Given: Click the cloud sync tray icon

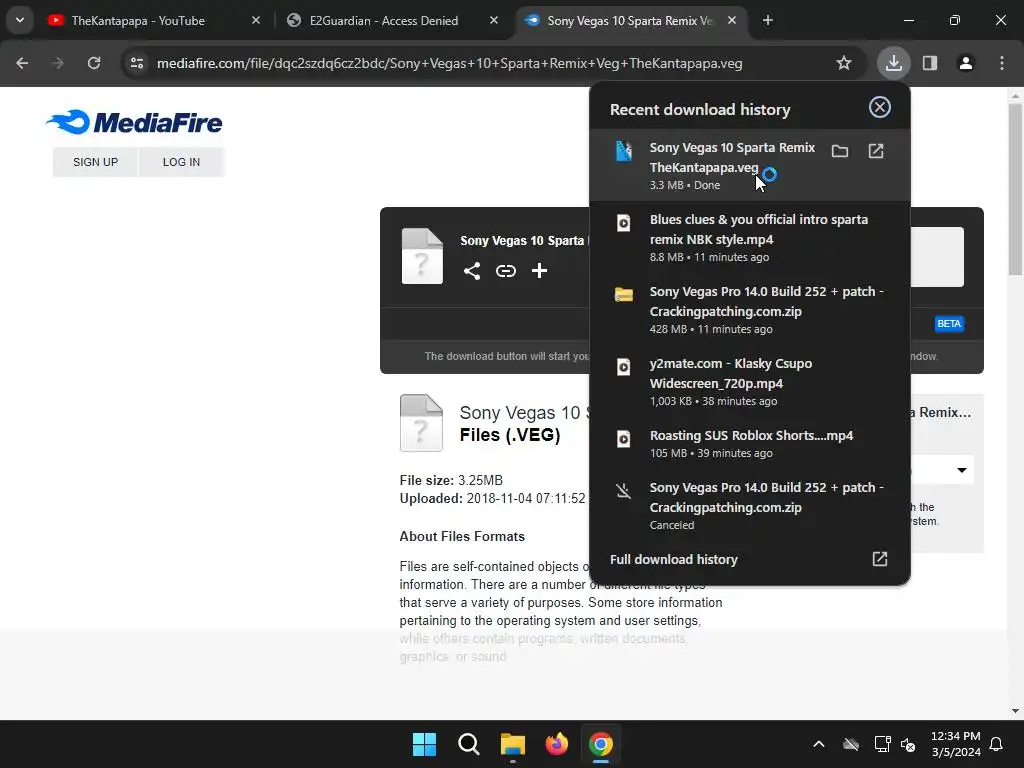Looking at the screenshot, I should point(850,744).
